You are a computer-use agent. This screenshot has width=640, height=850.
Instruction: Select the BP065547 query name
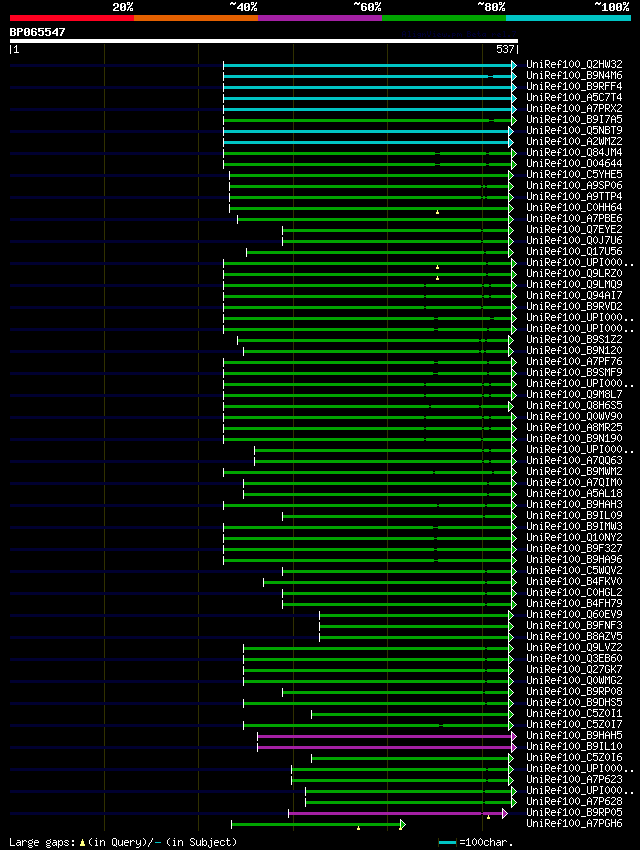click(37, 32)
